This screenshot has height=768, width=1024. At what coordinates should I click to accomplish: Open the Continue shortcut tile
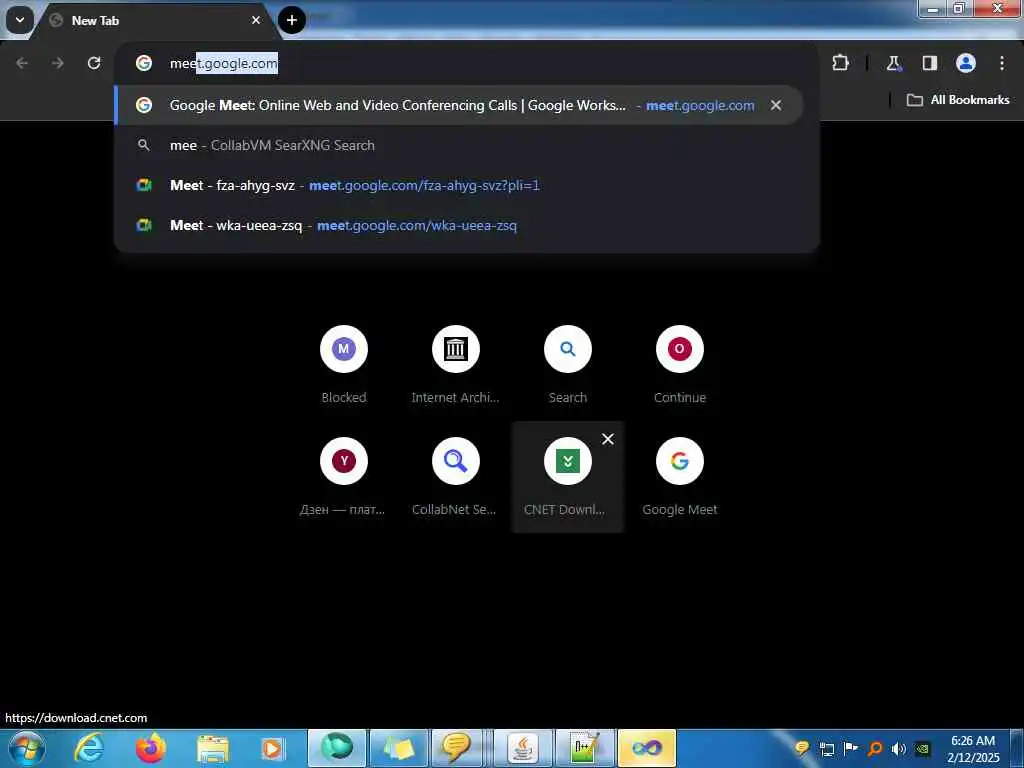coord(680,366)
